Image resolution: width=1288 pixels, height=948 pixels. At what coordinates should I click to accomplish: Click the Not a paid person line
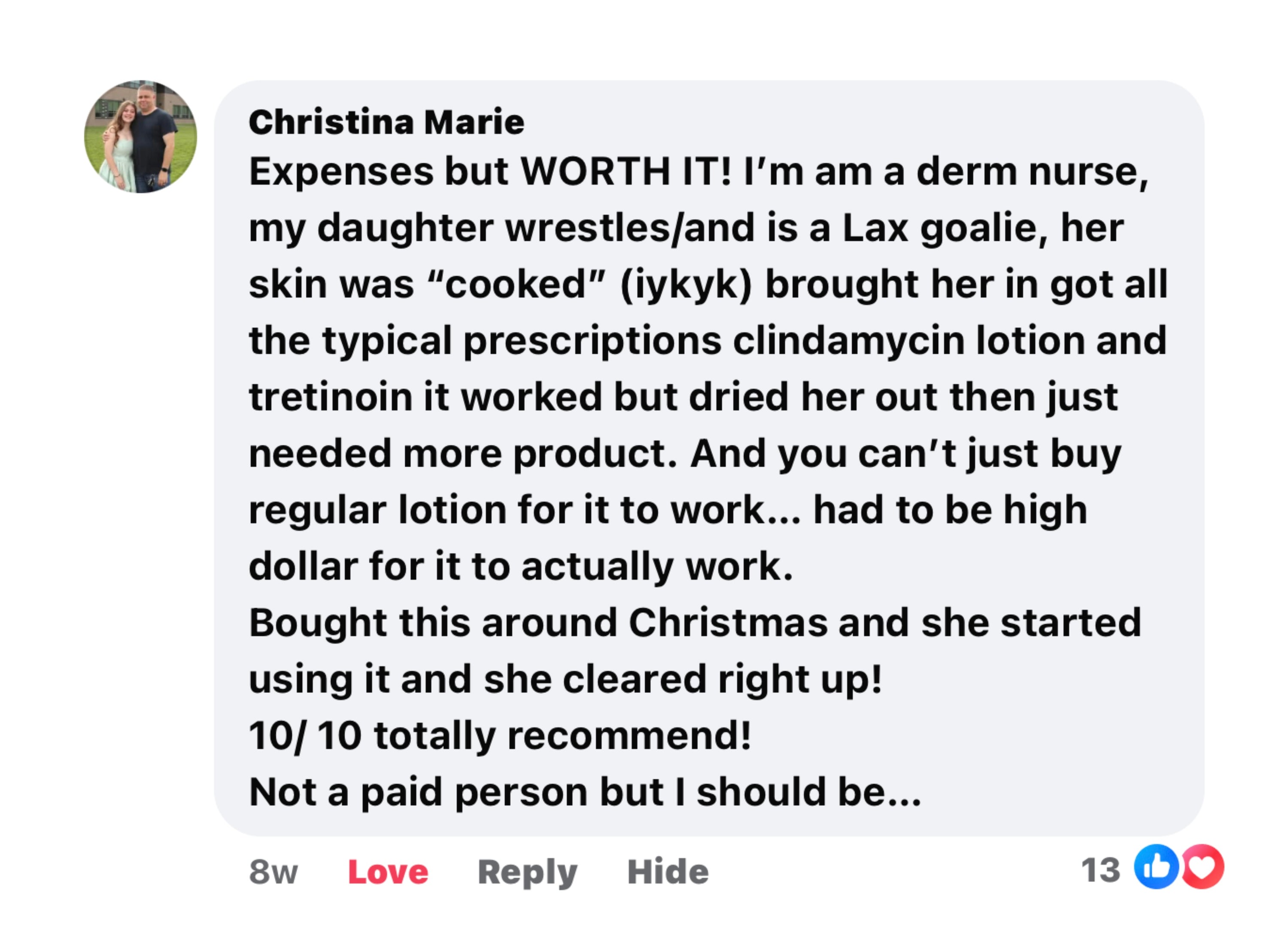pos(584,792)
